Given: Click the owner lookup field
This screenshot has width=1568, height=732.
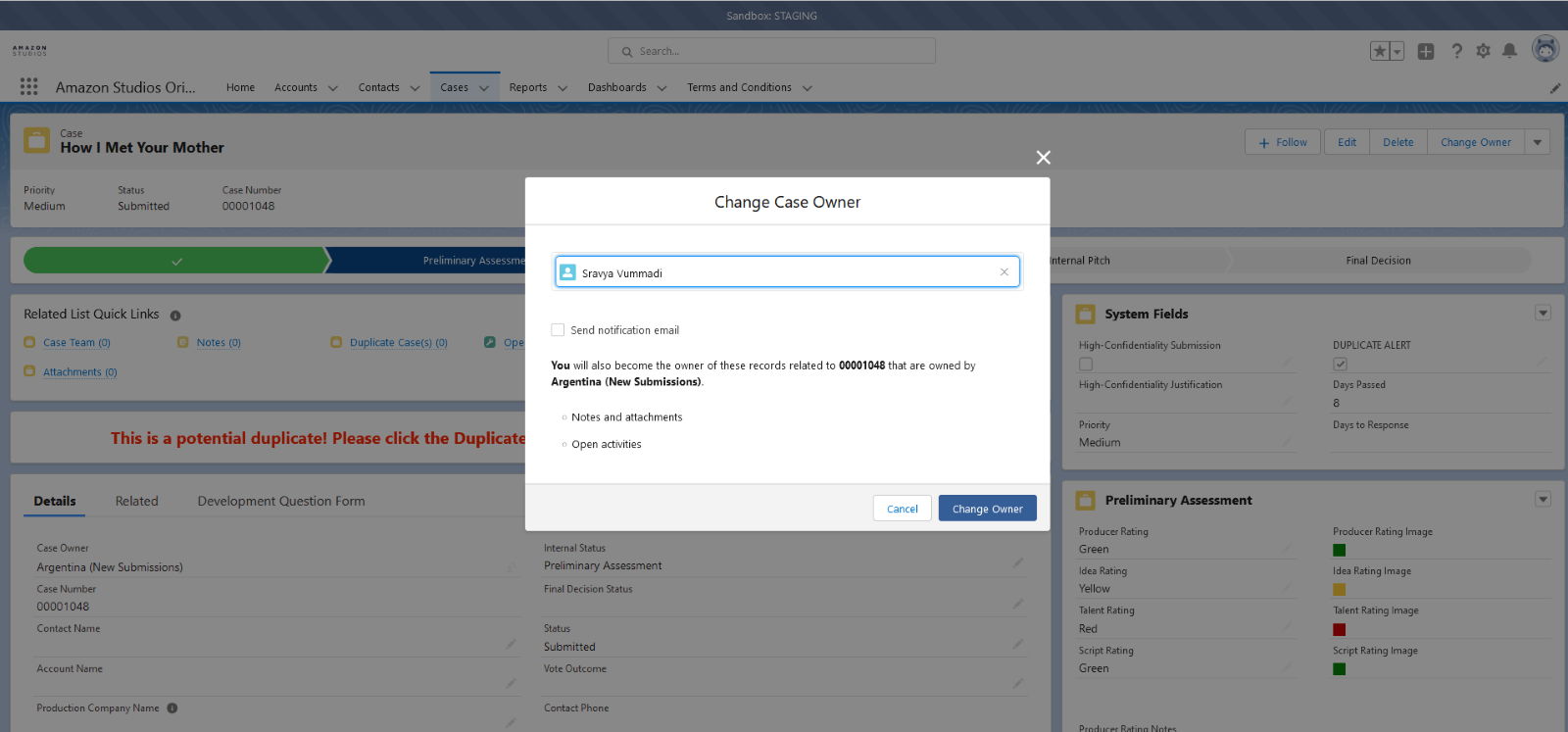Looking at the screenshot, I should click(788, 272).
